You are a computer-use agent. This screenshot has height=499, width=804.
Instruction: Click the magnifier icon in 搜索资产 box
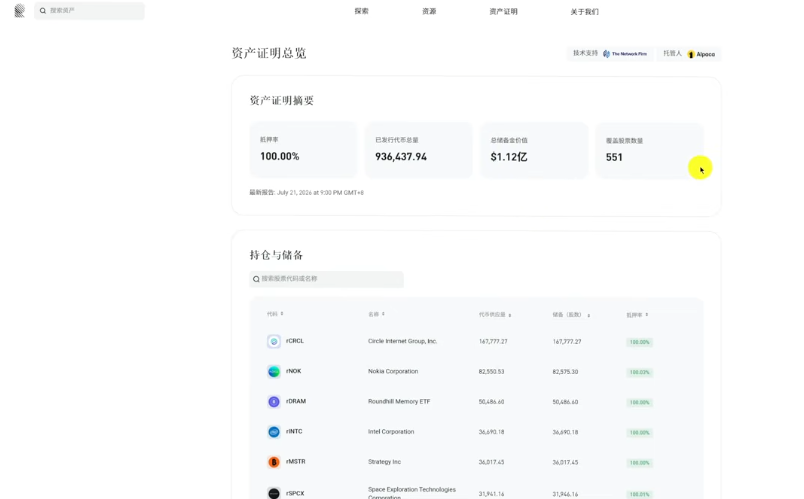click(43, 11)
